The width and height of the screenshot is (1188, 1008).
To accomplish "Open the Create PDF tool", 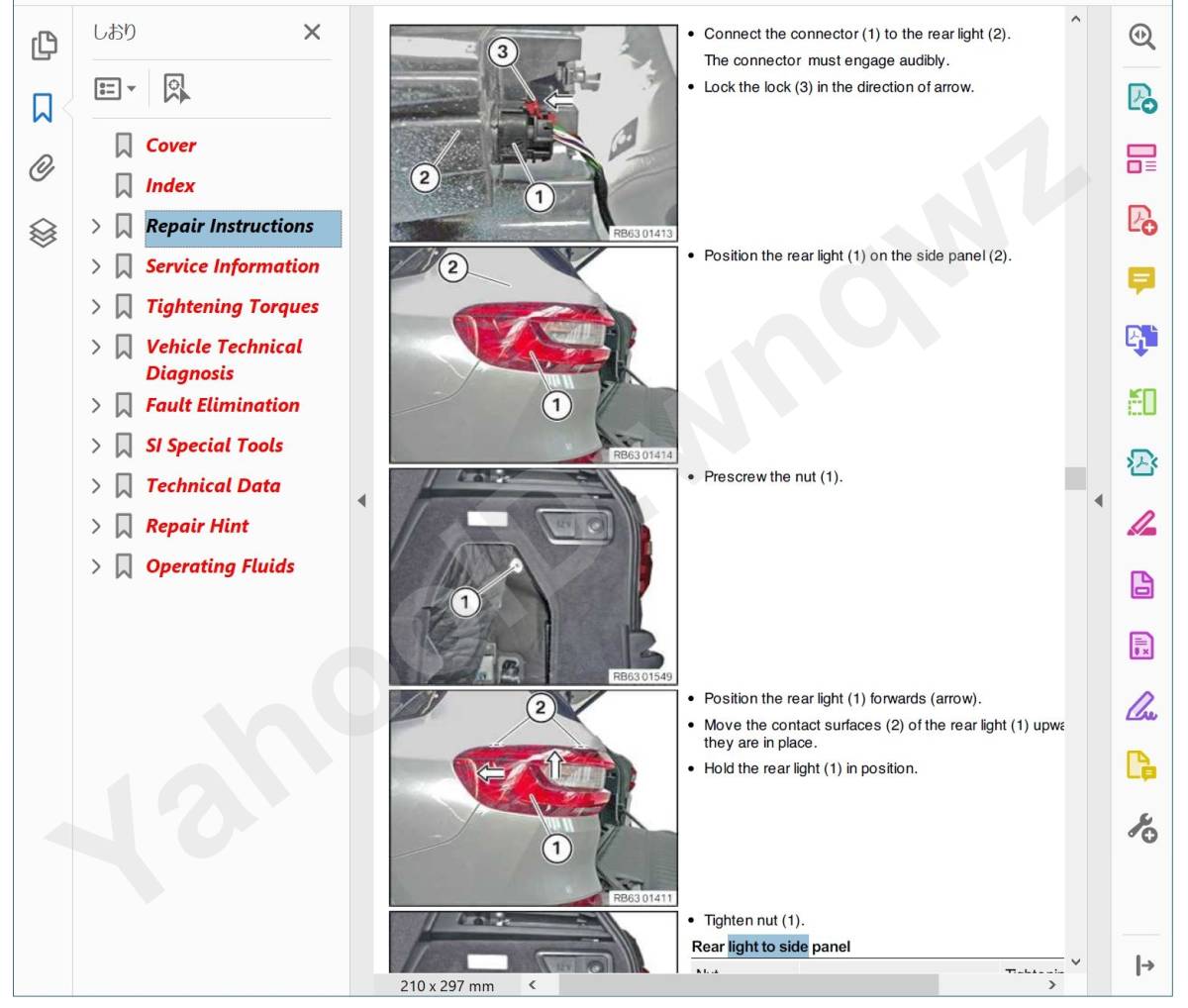I will [x=1141, y=220].
